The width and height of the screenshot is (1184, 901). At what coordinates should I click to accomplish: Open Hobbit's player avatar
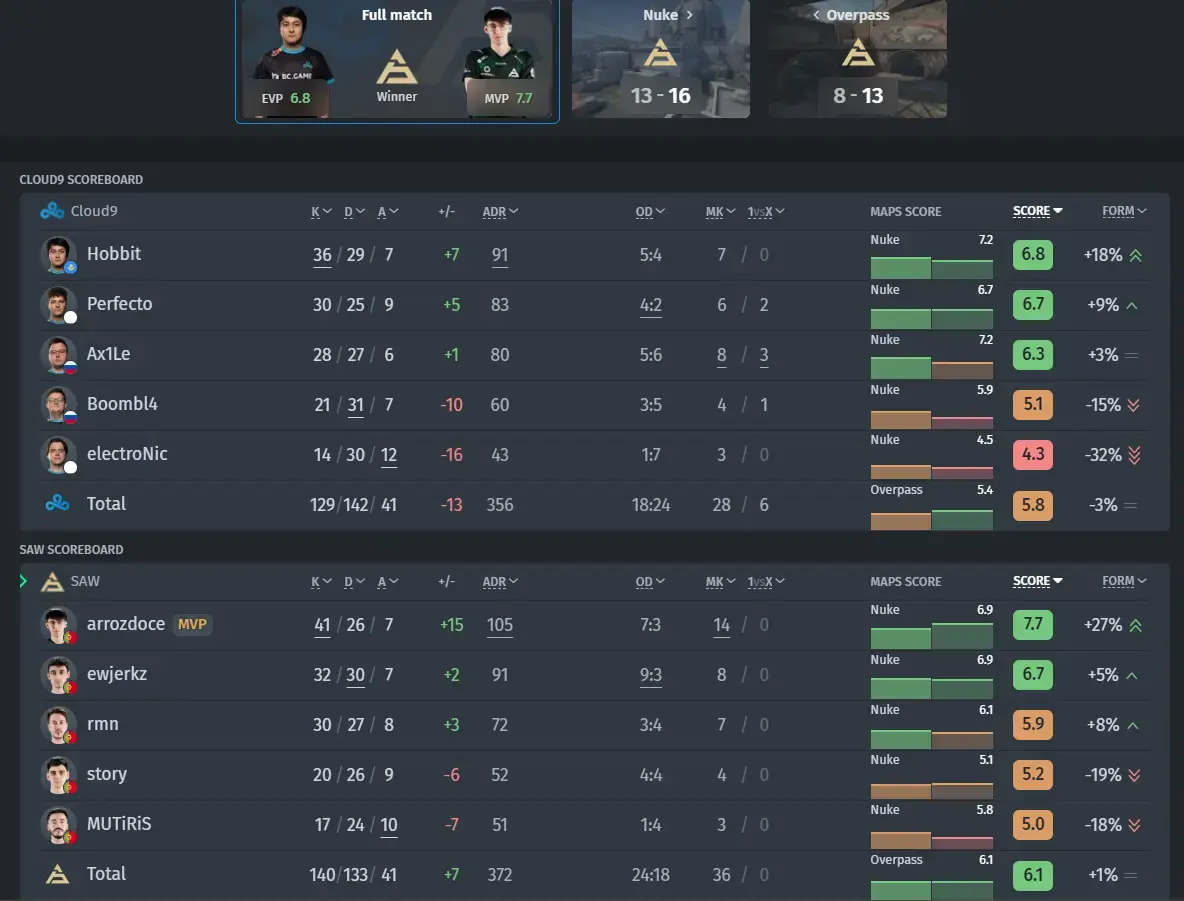pyautogui.click(x=57, y=255)
